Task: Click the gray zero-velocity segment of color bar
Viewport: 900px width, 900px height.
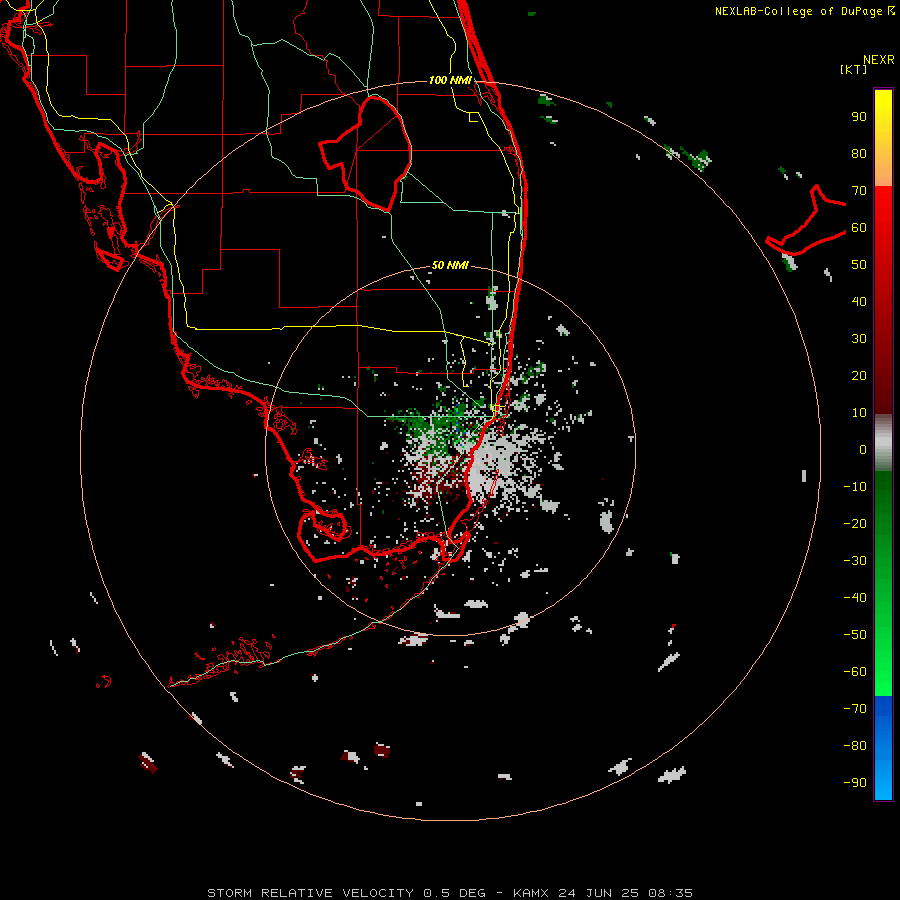Action: click(x=883, y=442)
